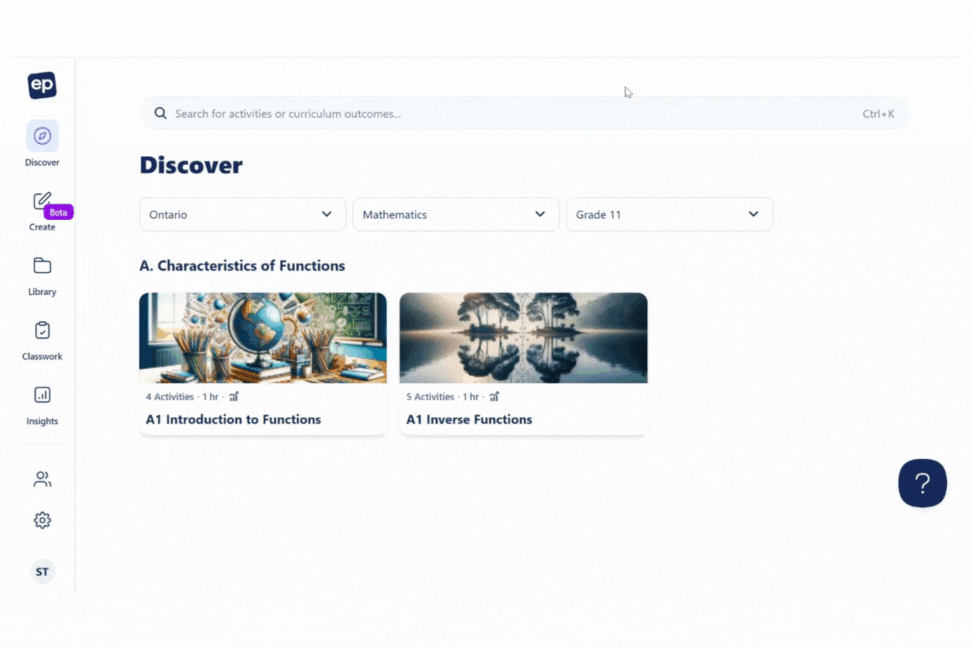Click the EP logo icon
Image resolution: width=972 pixels, height=648 pixels.
point(42,86)
